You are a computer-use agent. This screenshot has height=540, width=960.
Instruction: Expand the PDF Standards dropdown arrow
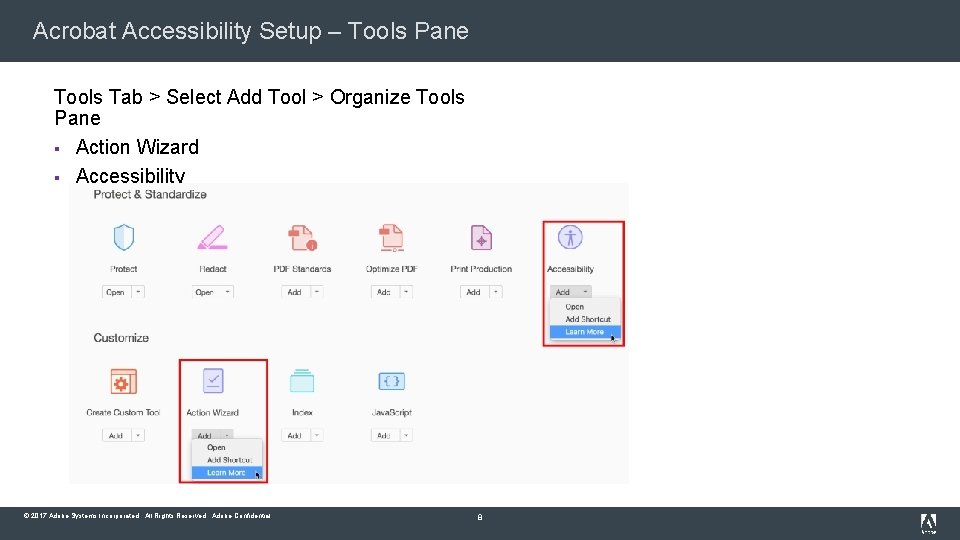tap(317, 292)
